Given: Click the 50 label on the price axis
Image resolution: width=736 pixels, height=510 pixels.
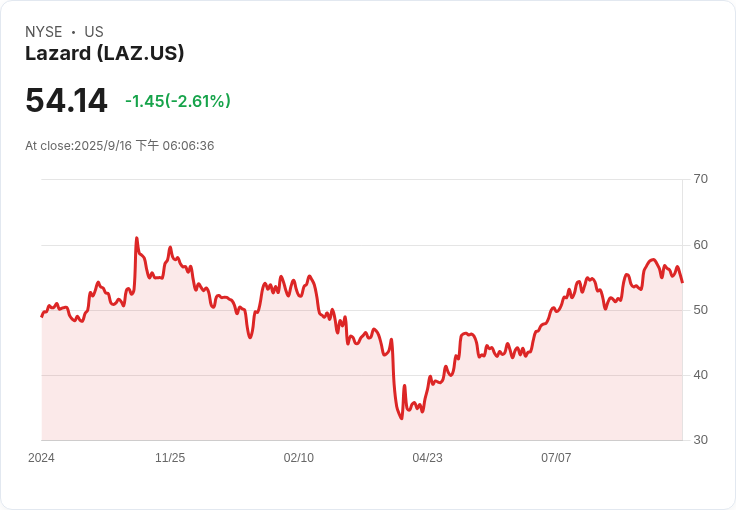Looking at the screenshot, I should coord(701,310).
